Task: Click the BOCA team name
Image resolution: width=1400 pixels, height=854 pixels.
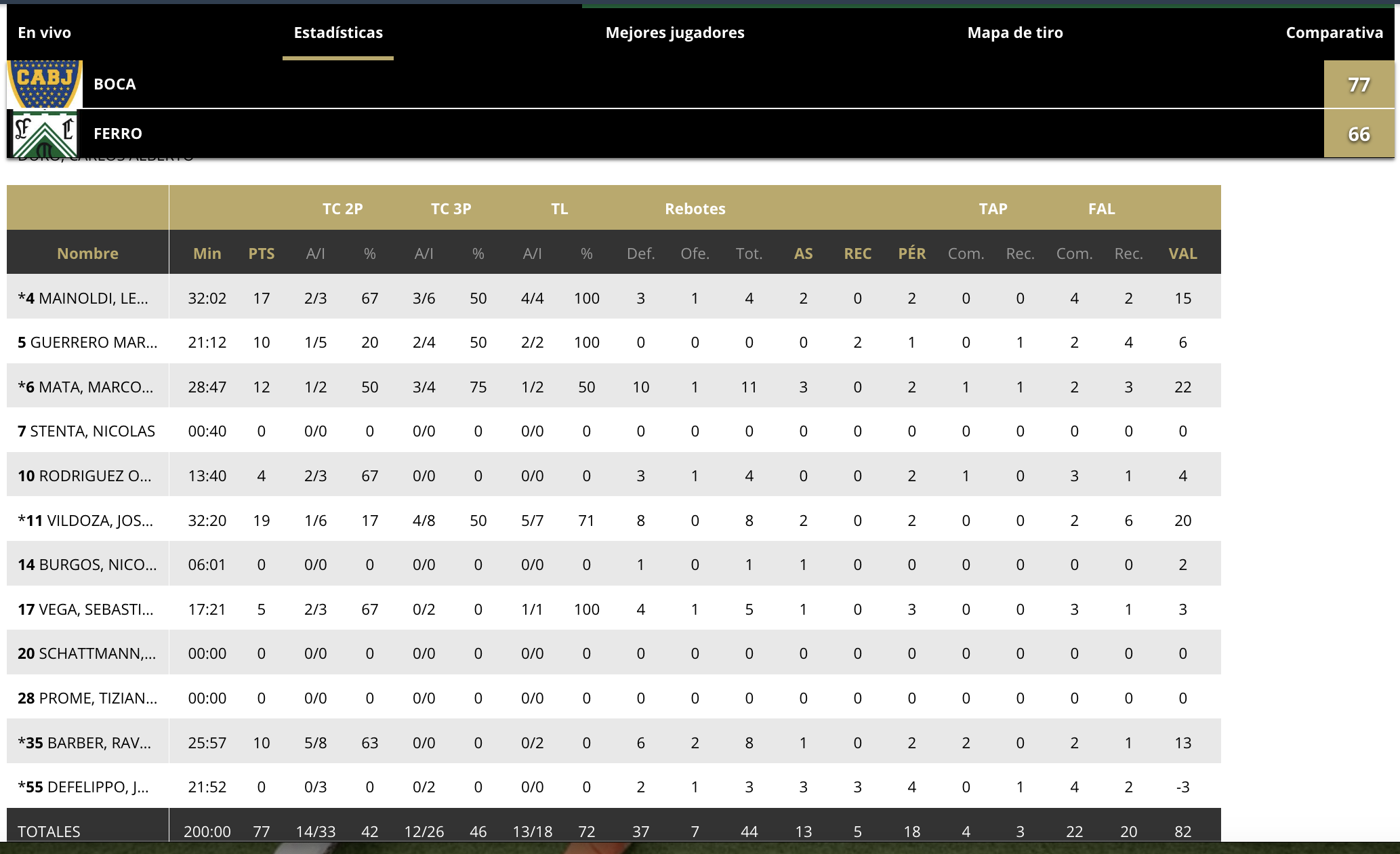Action: (x=115, y=84)
